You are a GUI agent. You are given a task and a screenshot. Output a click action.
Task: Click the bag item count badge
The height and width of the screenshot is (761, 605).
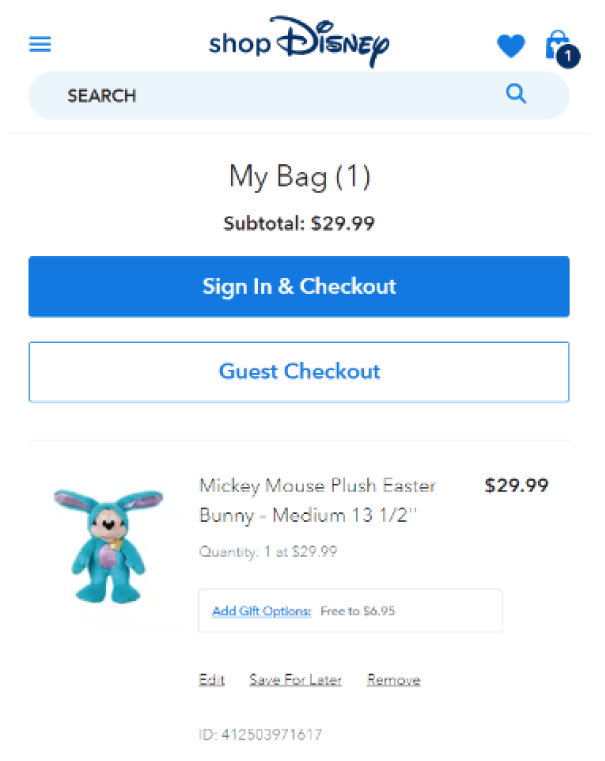pyautogui.click(x=567, y=57)
